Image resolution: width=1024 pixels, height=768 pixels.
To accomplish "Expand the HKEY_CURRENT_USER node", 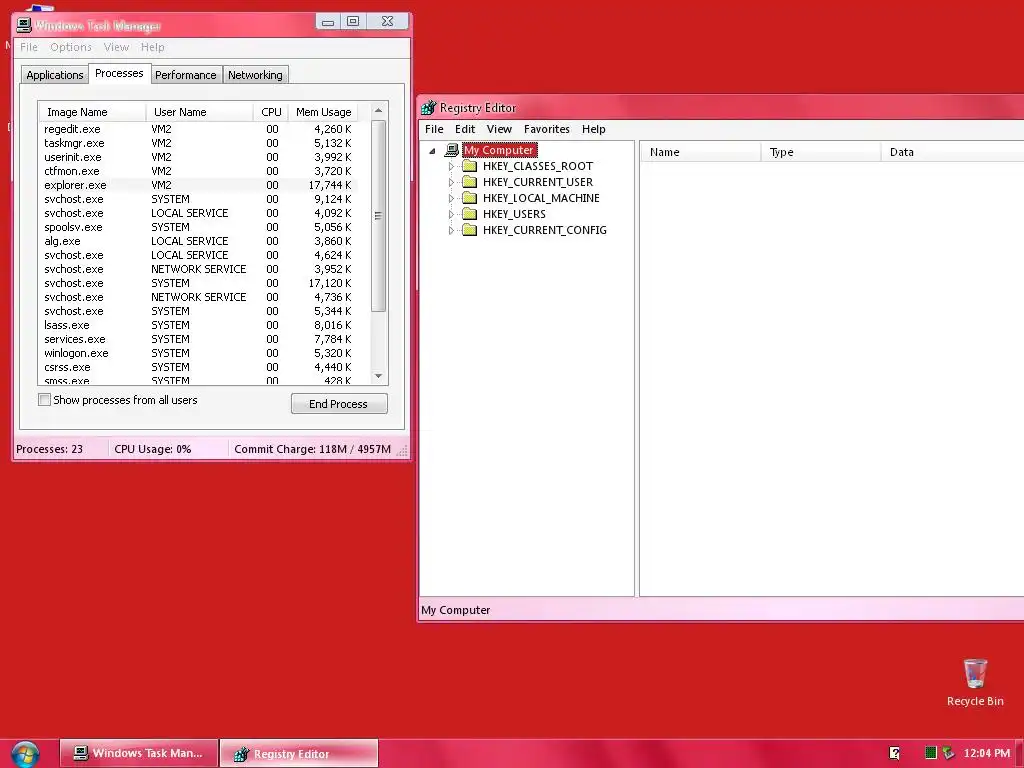I will (x=451, y=182).
